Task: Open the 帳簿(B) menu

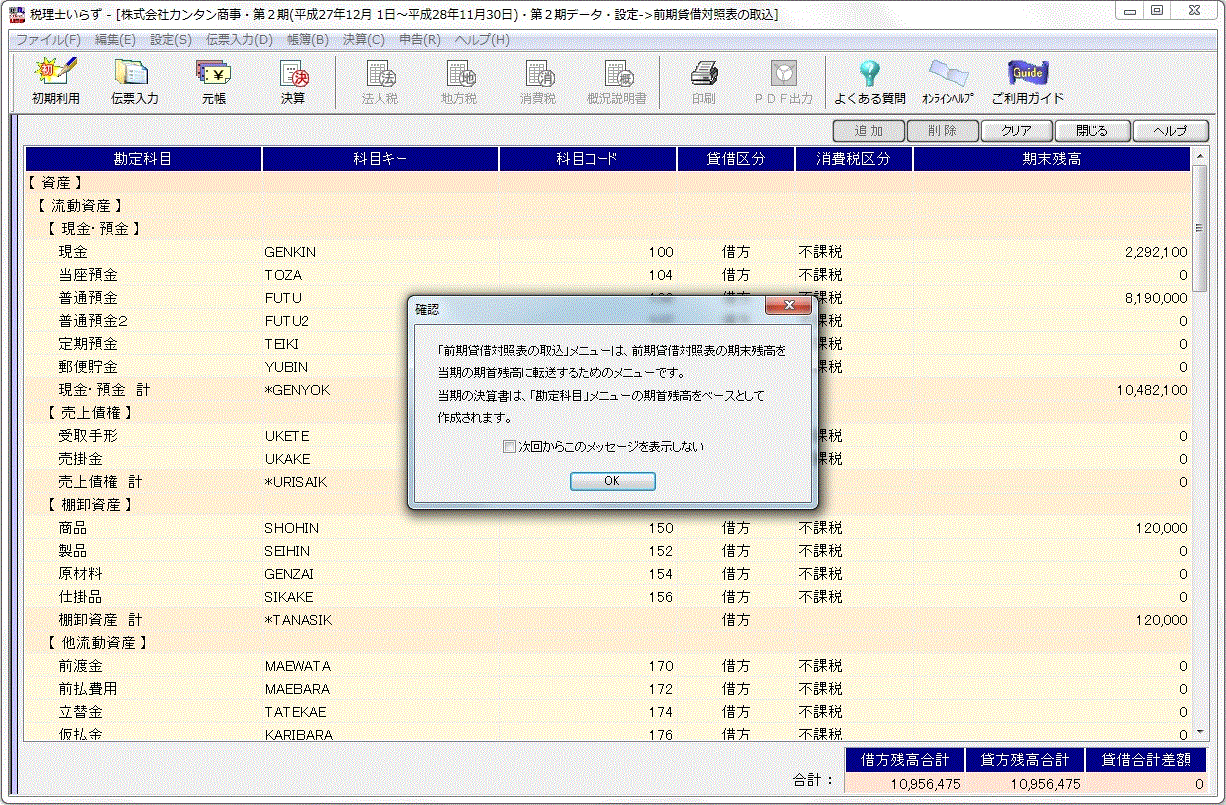Action: [307, 40]
